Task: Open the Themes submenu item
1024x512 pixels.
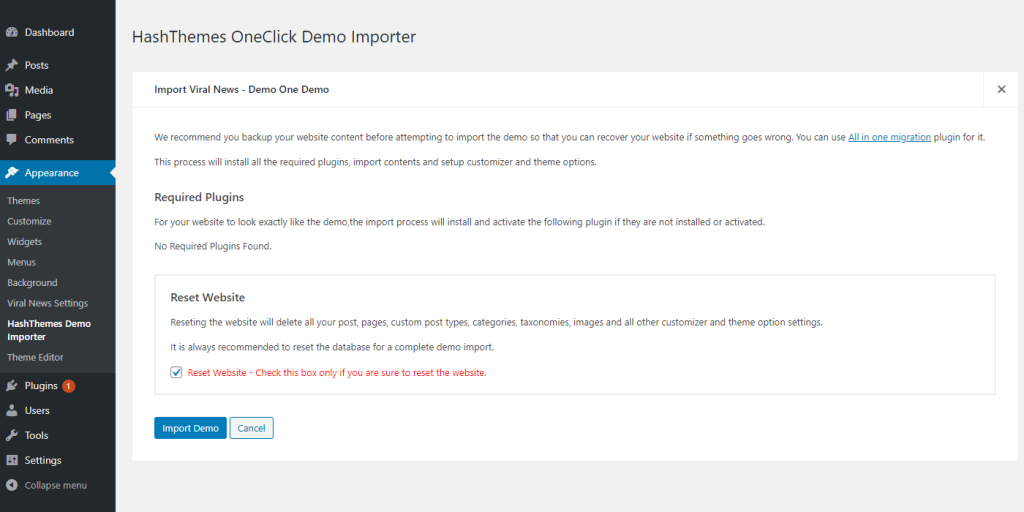Action: coord(24,200)
